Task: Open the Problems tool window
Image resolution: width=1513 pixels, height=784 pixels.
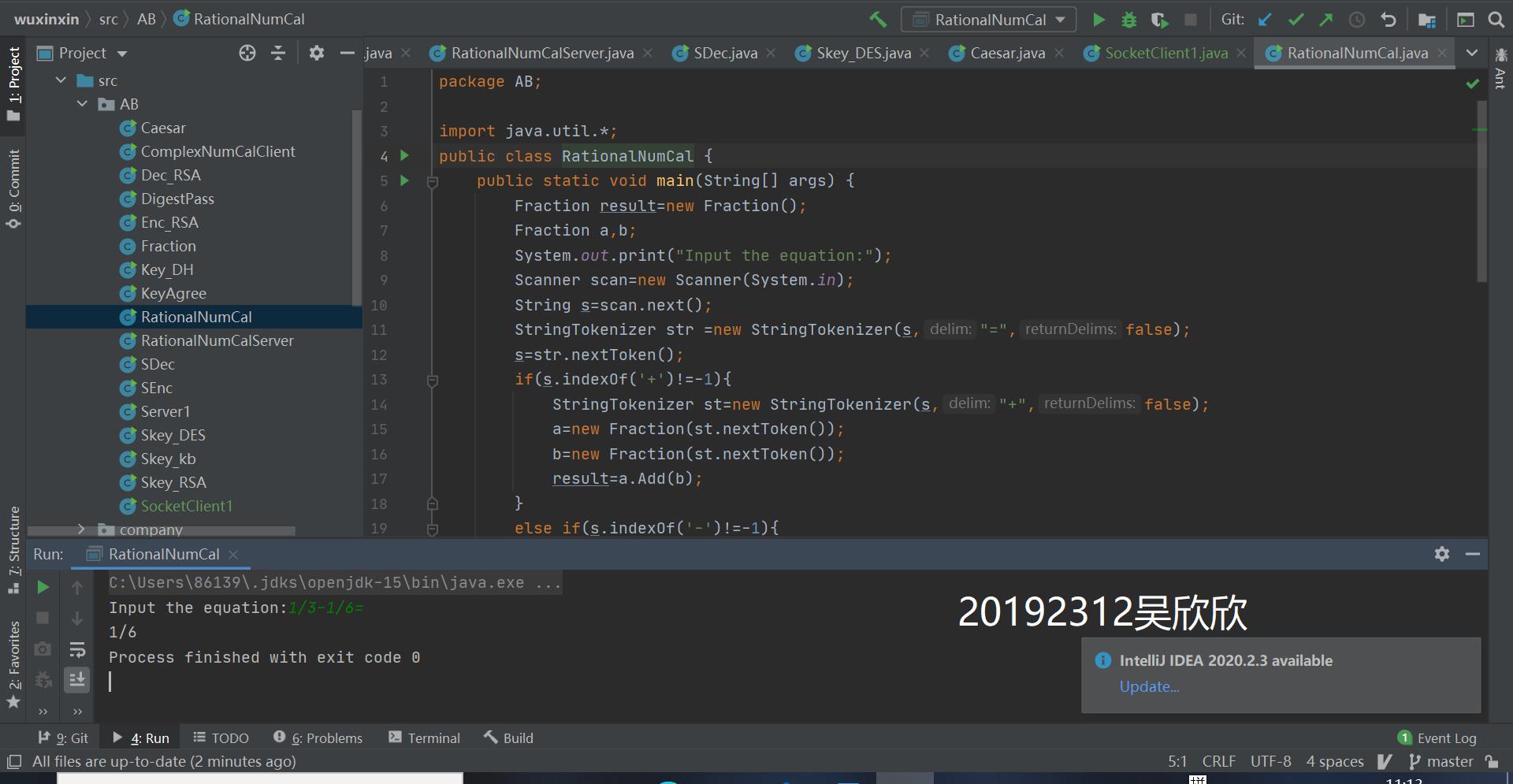Action: (318, 738)
